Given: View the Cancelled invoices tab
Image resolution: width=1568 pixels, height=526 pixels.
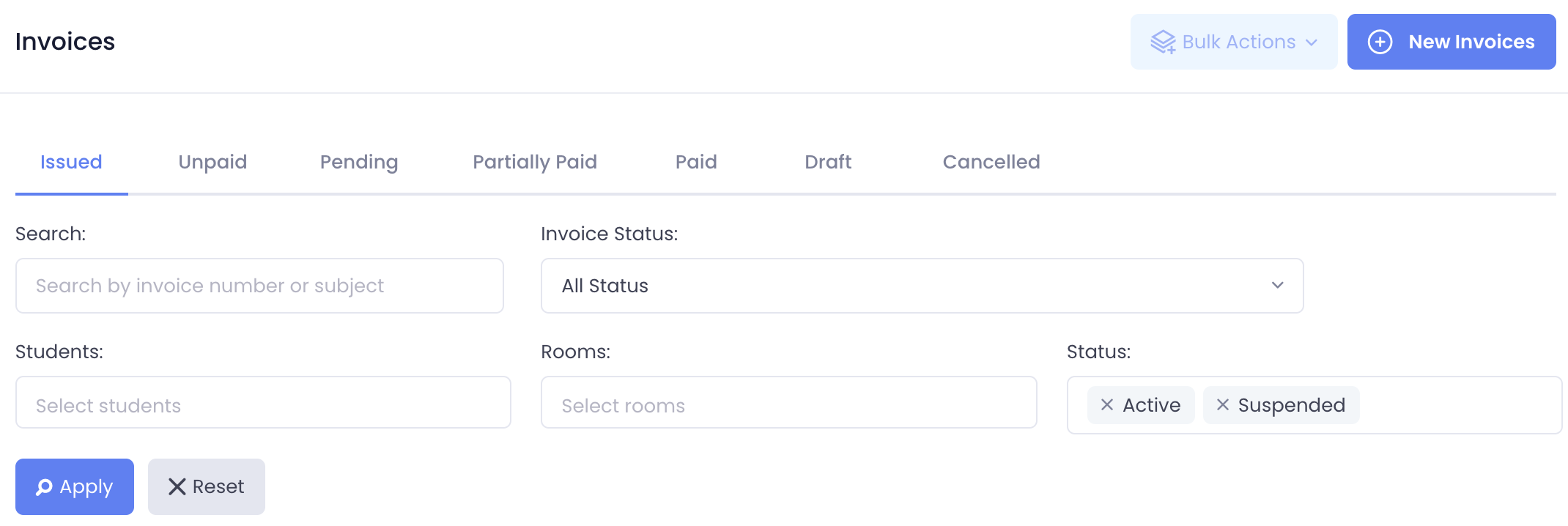Looking at the screenshot, I should point(991,162).
